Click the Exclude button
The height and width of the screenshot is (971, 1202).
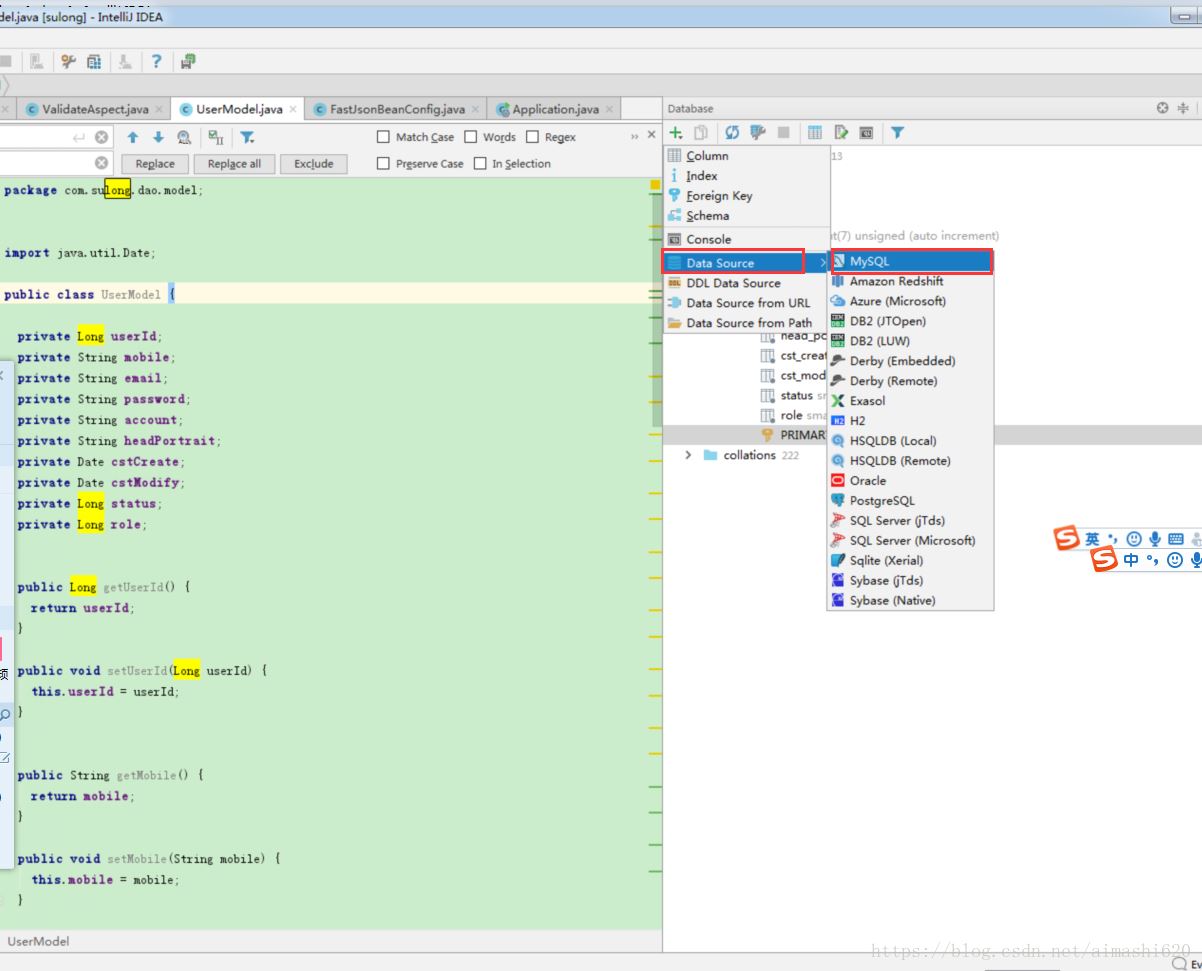(x=314, y=164)
